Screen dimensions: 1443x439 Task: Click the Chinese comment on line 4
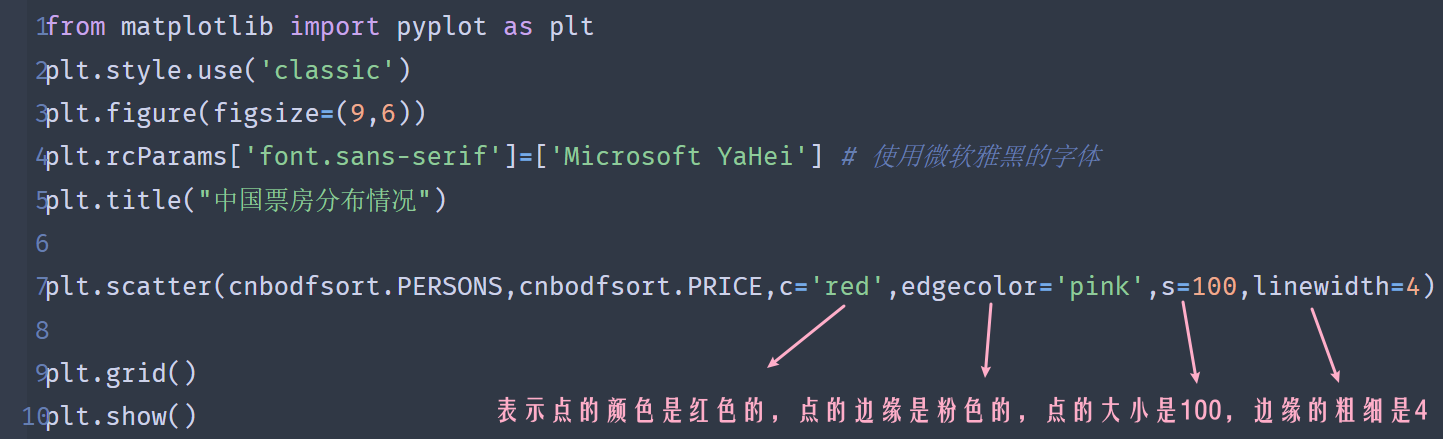tap(985, 157)
